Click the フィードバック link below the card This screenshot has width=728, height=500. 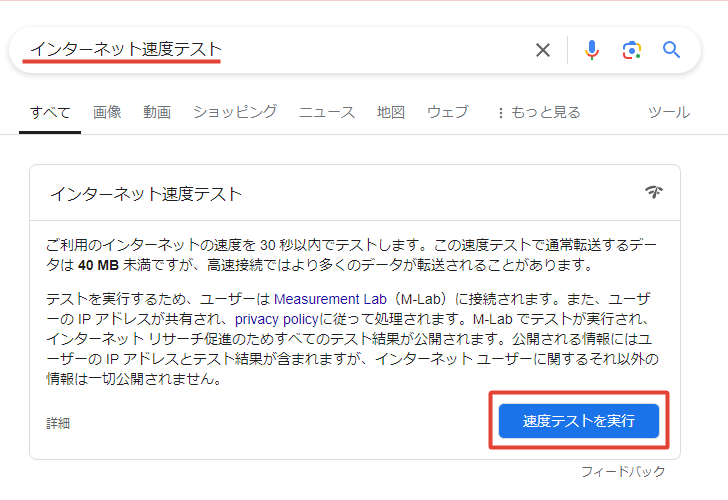click(x=623, y=472)
